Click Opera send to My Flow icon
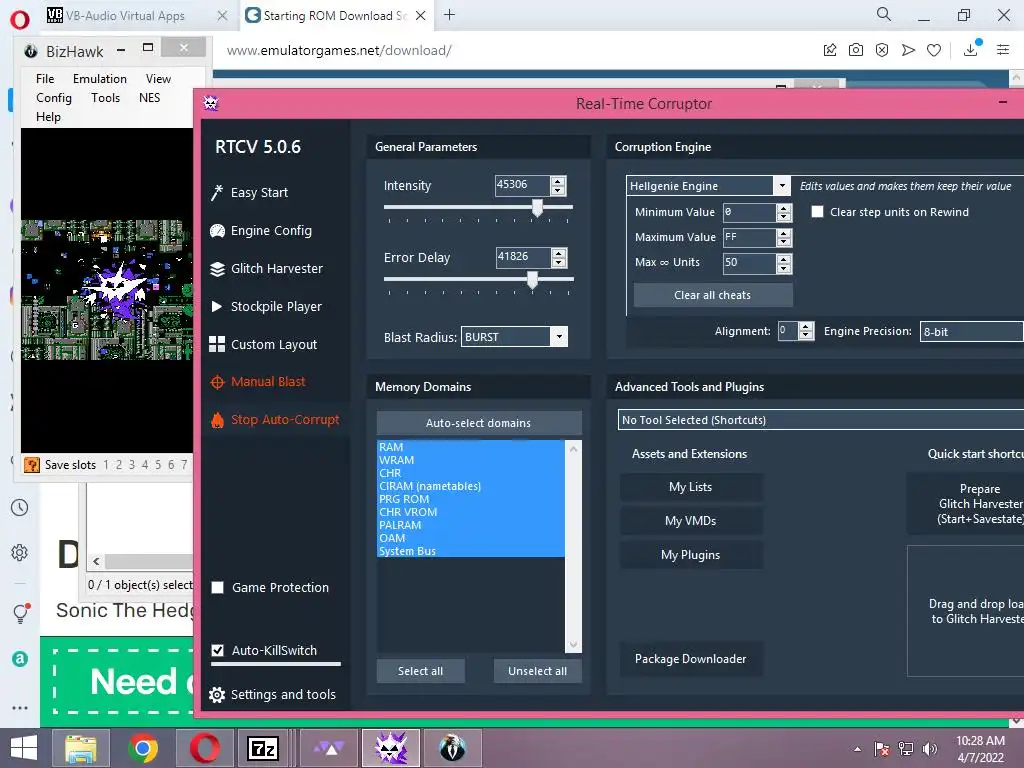 pos(908,50)
